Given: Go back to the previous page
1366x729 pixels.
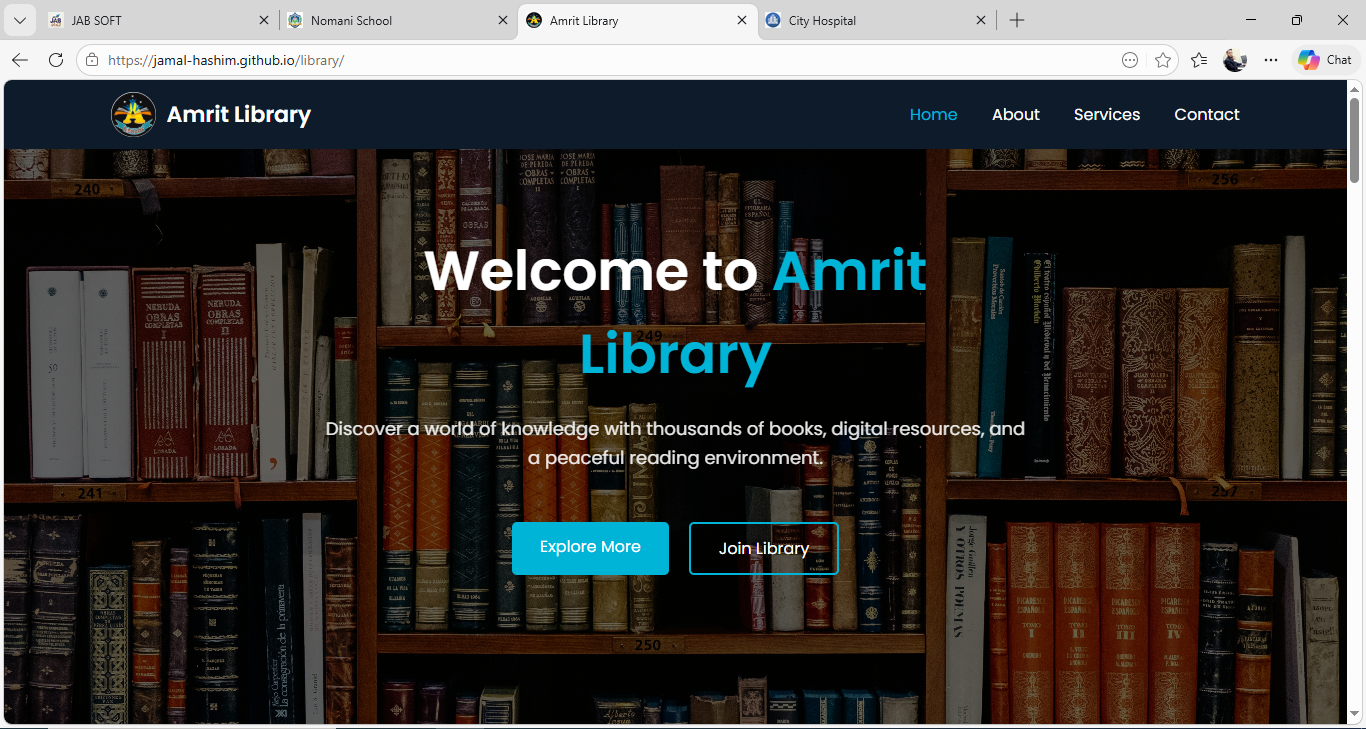Looking at the screenshot, I should (x=19, y=59).
